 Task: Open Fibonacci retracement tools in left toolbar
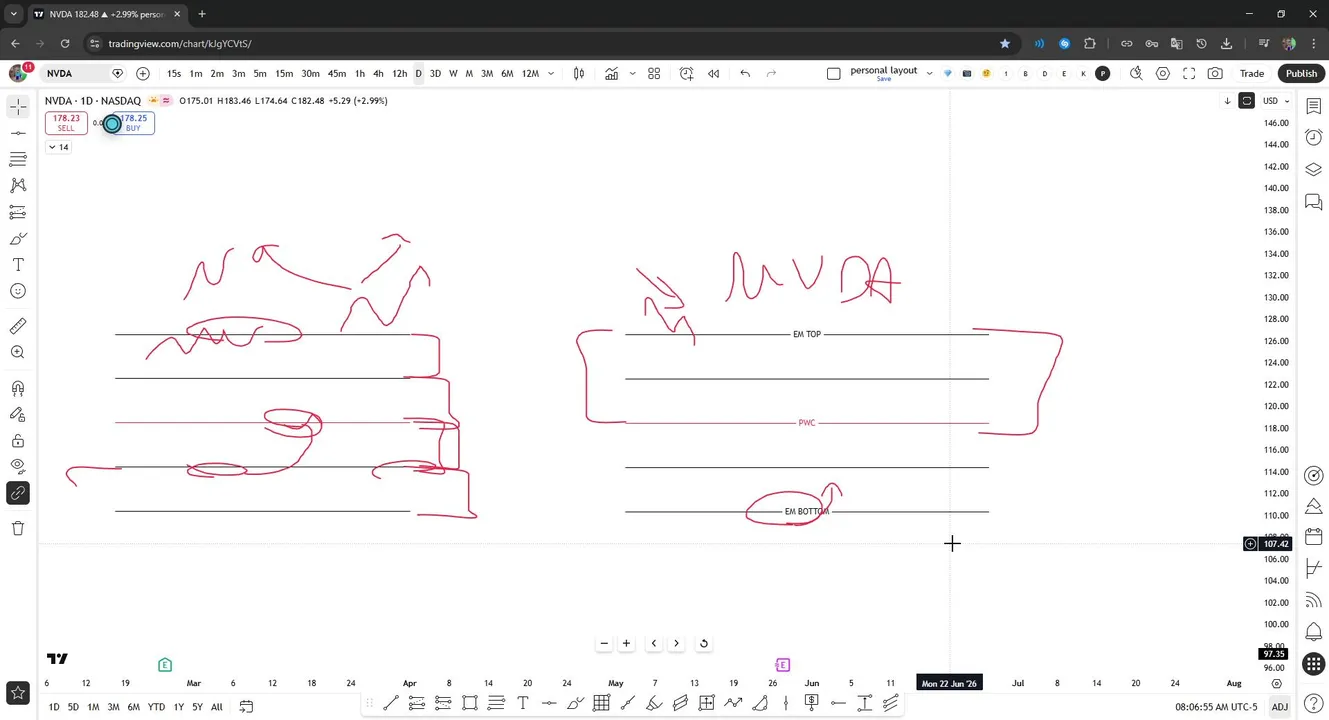[x=18, y=159]
